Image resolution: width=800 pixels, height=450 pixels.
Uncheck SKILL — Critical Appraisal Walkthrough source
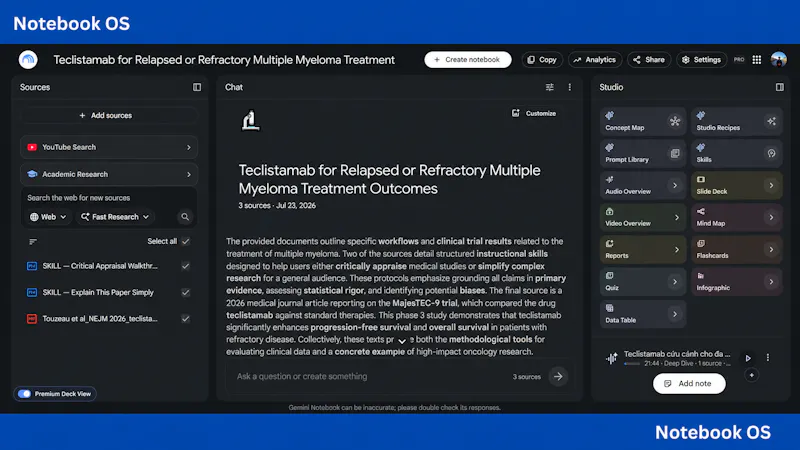coord(186,266)
